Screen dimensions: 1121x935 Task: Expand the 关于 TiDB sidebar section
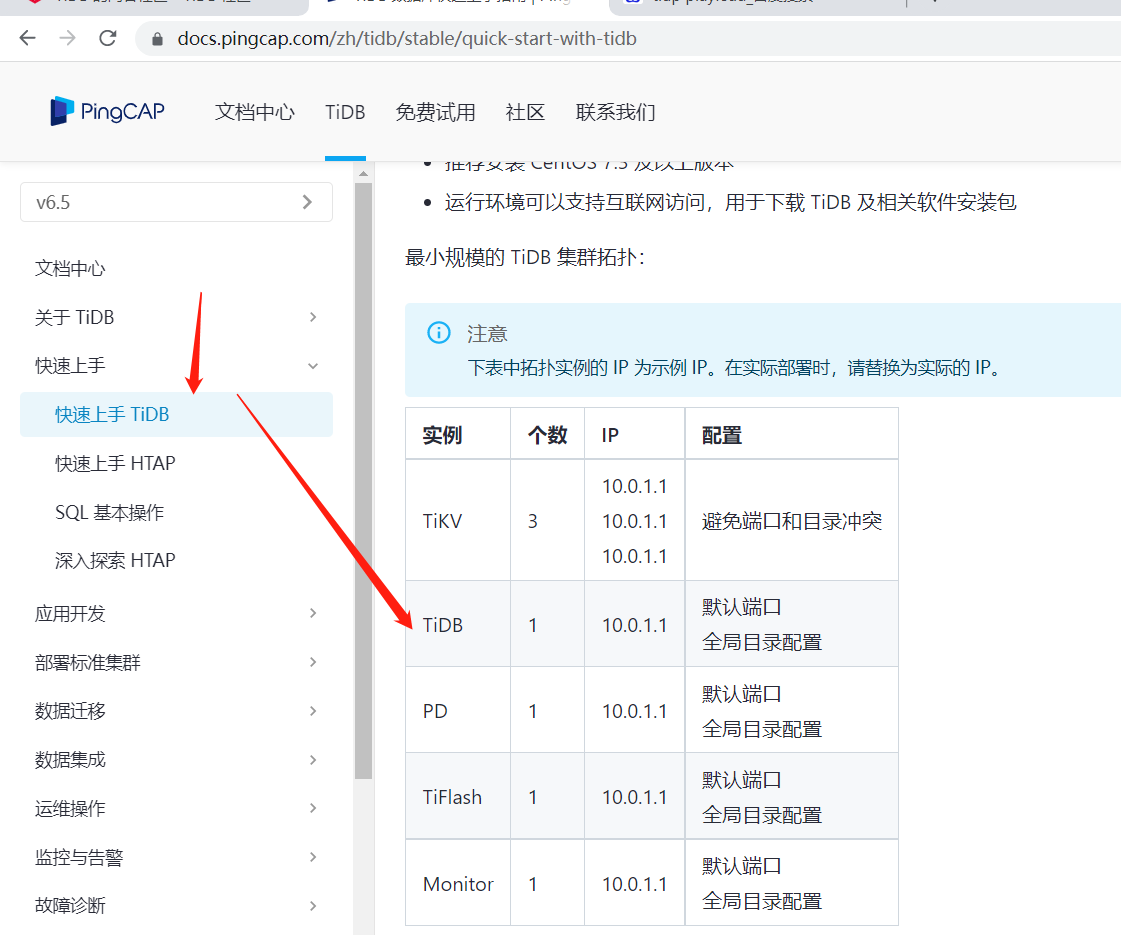[176, 317]
